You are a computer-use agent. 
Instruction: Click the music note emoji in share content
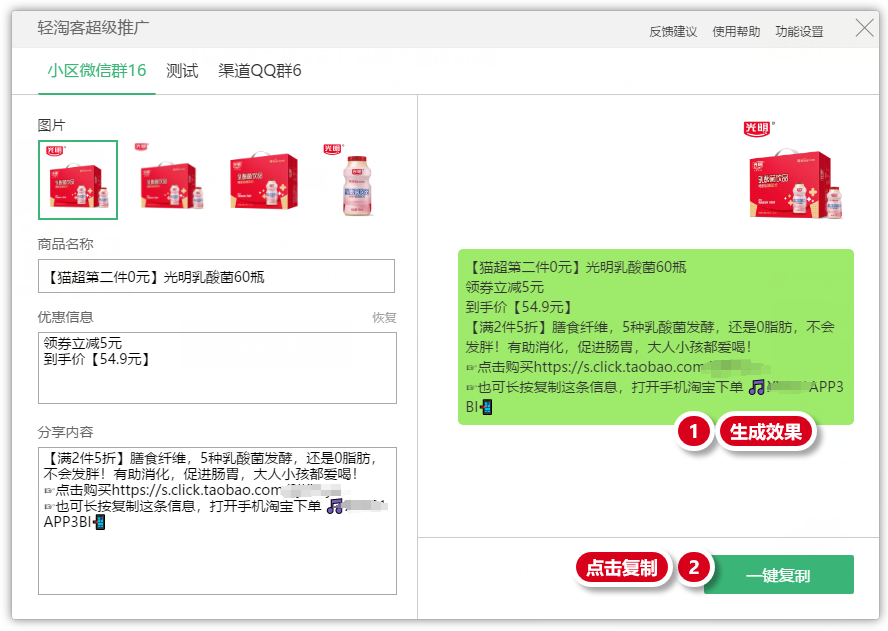tap(335, 506)
